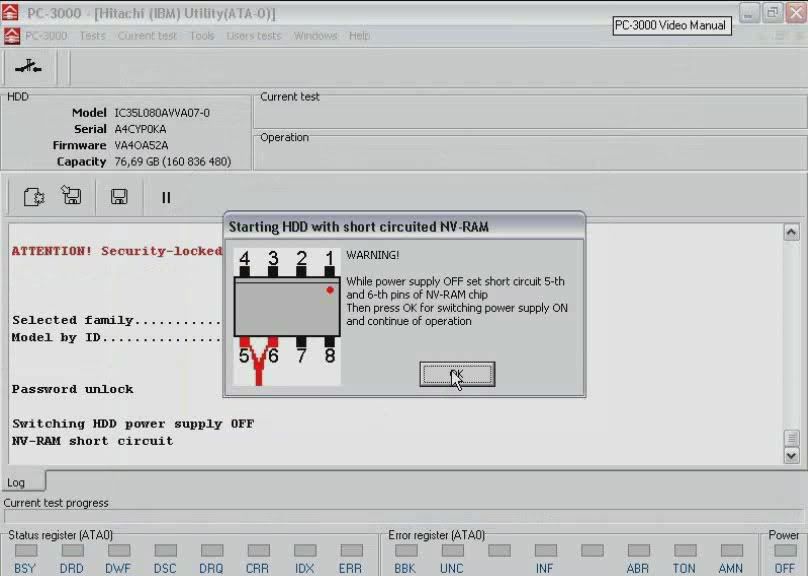Click the pause test icon
The height and width of the screenshot is (576, 808).
tap(166, 197)
